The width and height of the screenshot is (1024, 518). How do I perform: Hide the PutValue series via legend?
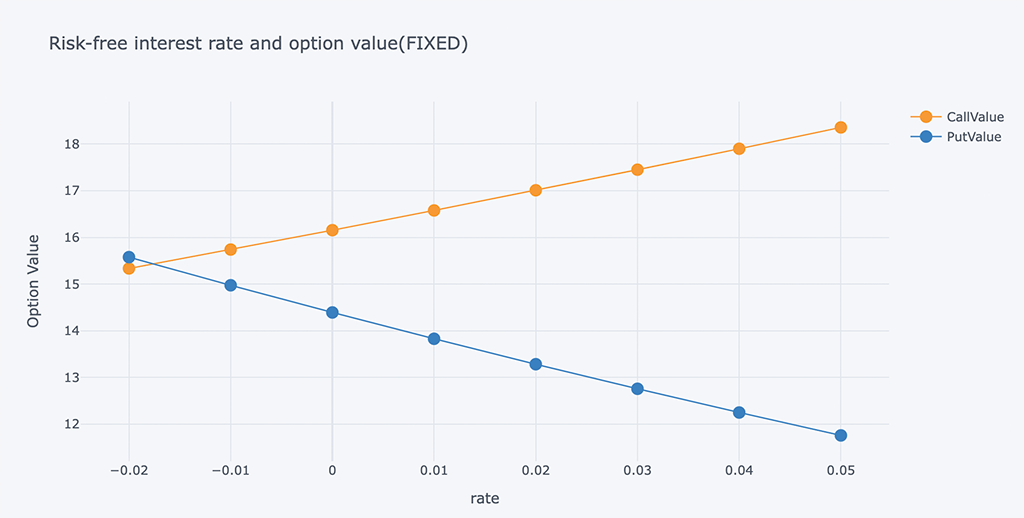pos(971,137)
